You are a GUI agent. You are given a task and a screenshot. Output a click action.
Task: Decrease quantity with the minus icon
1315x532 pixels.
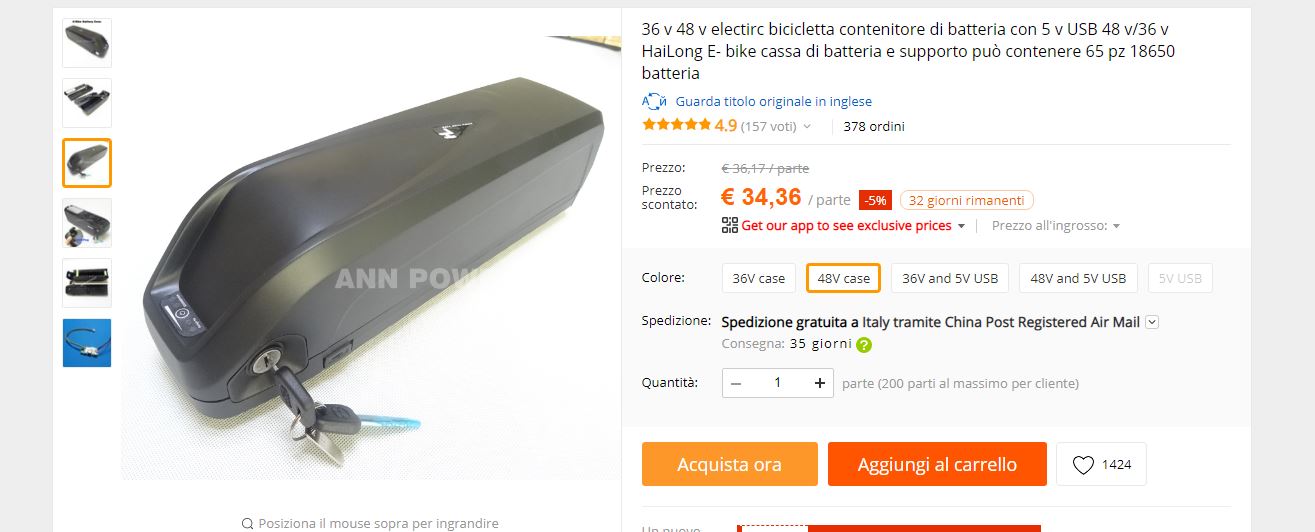737,382
